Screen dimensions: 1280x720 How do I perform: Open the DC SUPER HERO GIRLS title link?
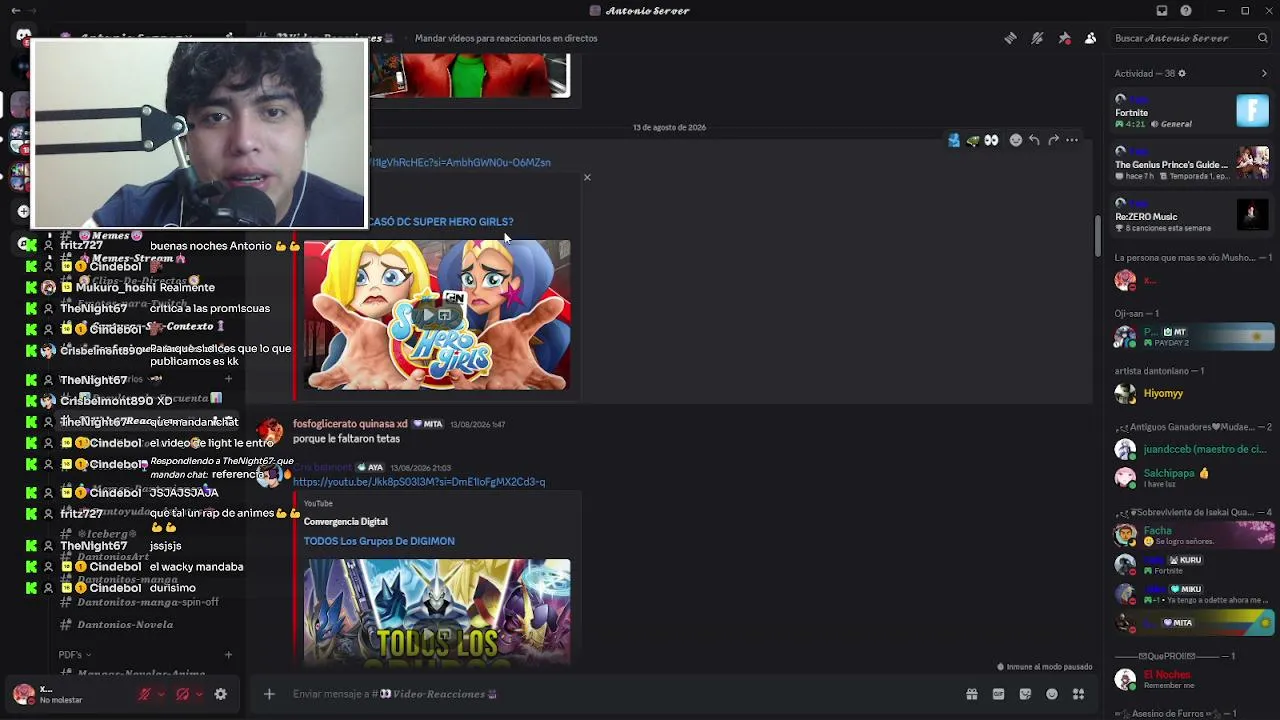coord(441,222)
